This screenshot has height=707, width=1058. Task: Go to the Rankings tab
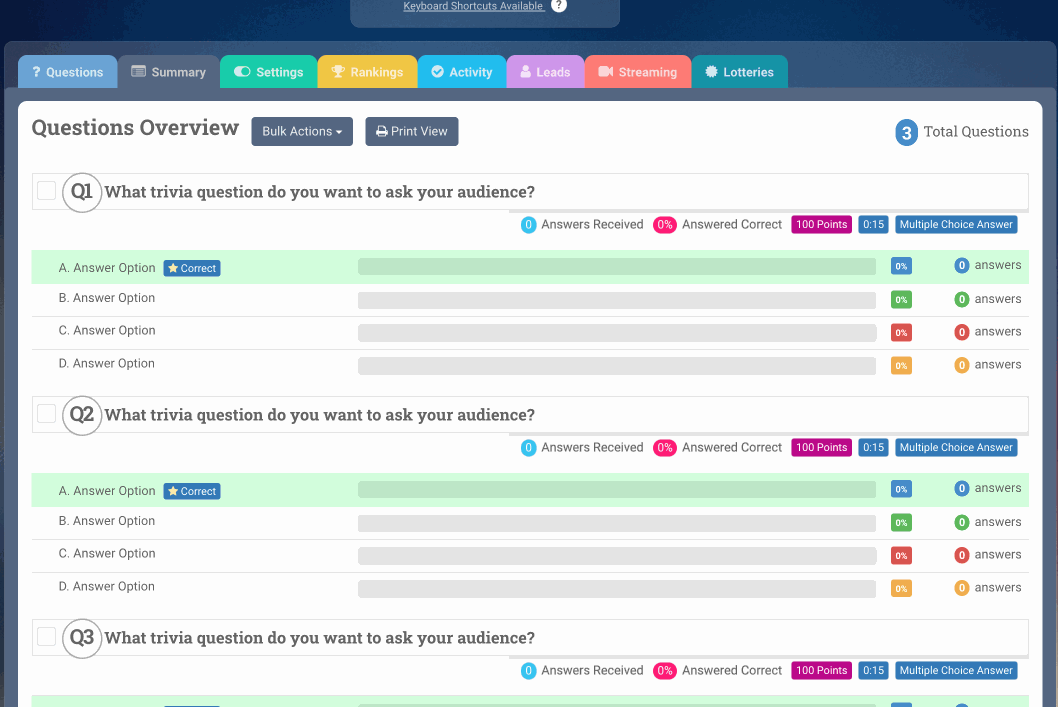pos(368,72)
